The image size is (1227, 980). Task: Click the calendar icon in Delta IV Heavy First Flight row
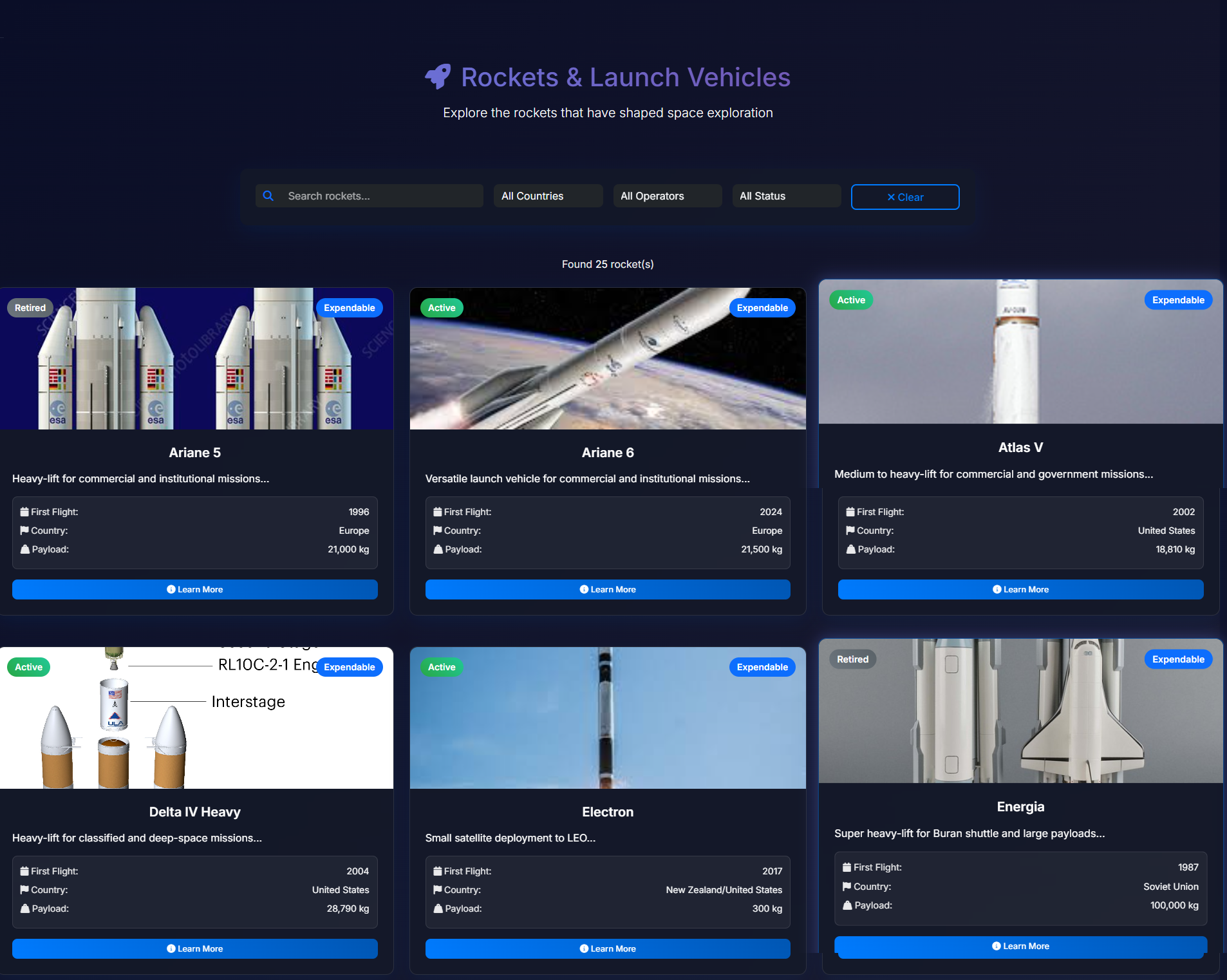coord(24,871)
